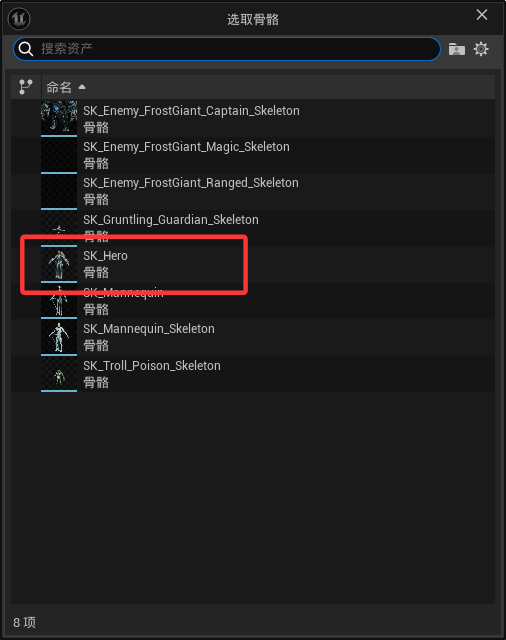Image resolution: width=506 pixels, height=640 pixels.
Task: Open the view settings gear
Action: 481,49
